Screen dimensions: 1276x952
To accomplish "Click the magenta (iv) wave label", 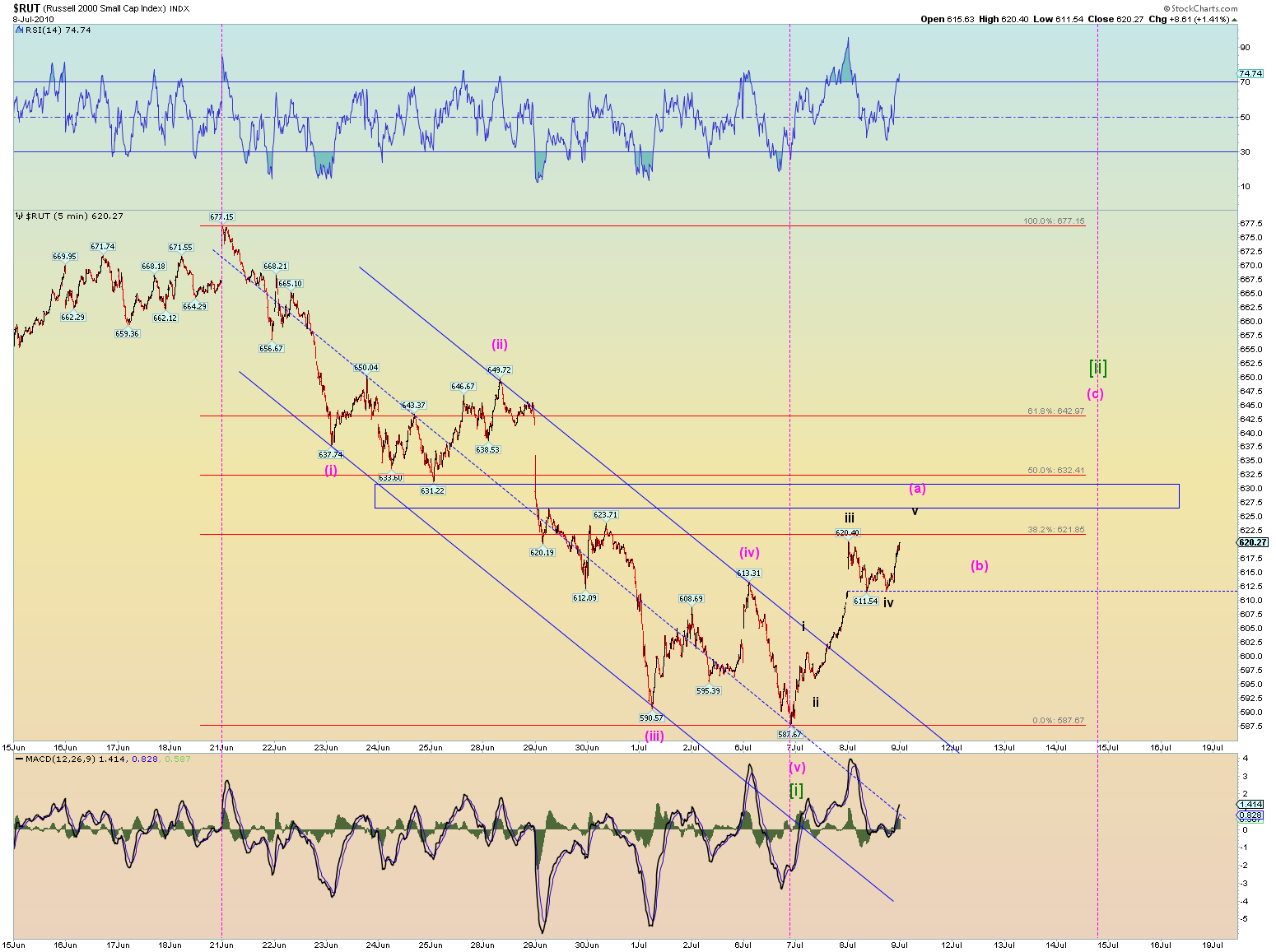I will (x=748, y=552).
